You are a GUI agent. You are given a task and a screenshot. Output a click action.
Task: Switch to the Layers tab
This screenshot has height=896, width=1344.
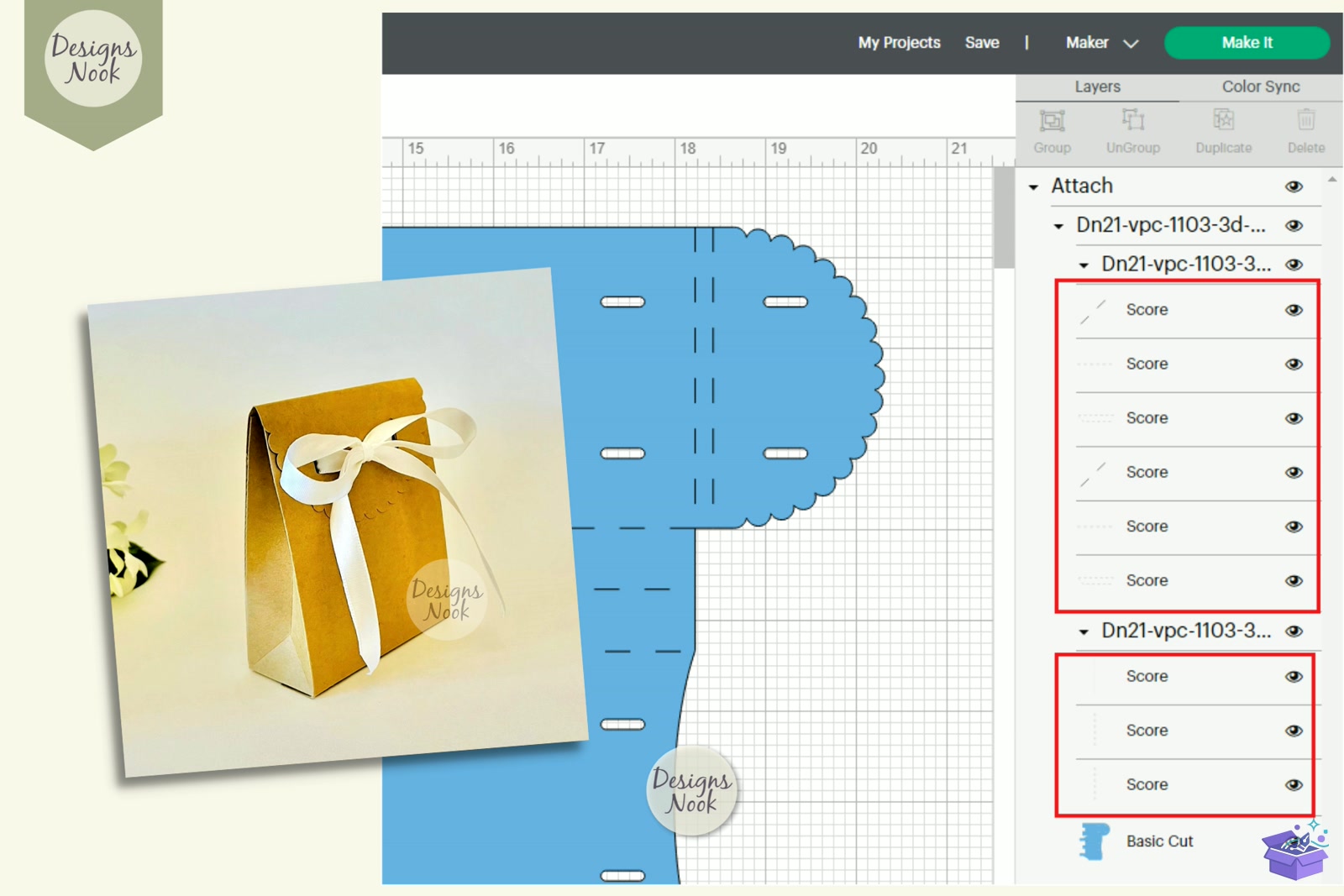1097,86
